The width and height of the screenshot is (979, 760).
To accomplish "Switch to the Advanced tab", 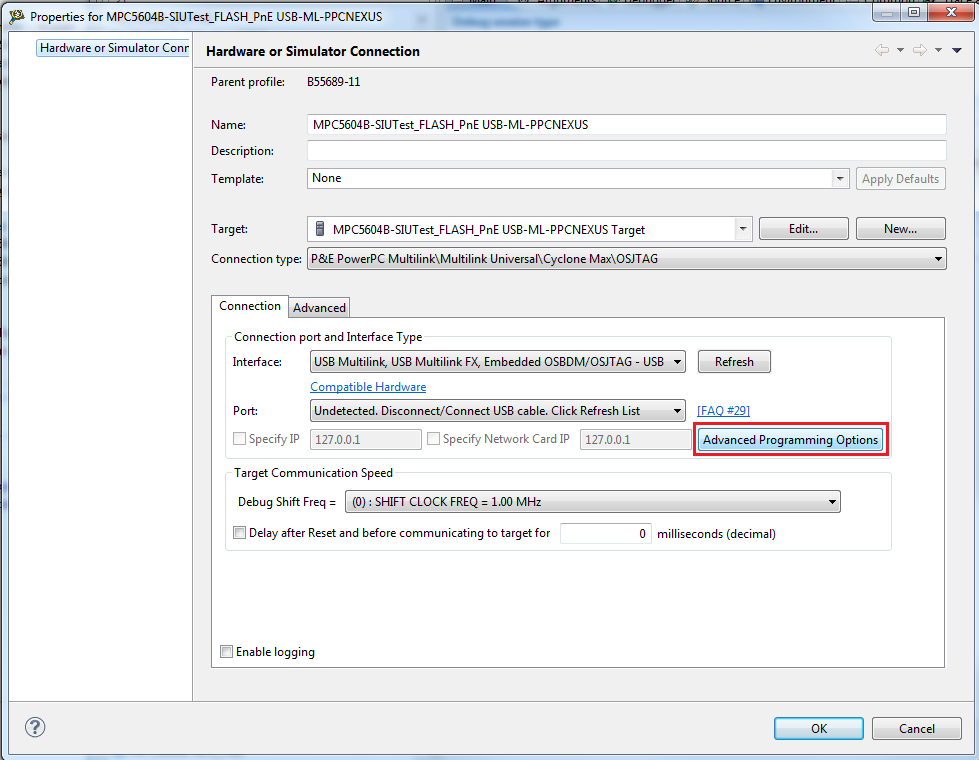I will pos(319,308).
